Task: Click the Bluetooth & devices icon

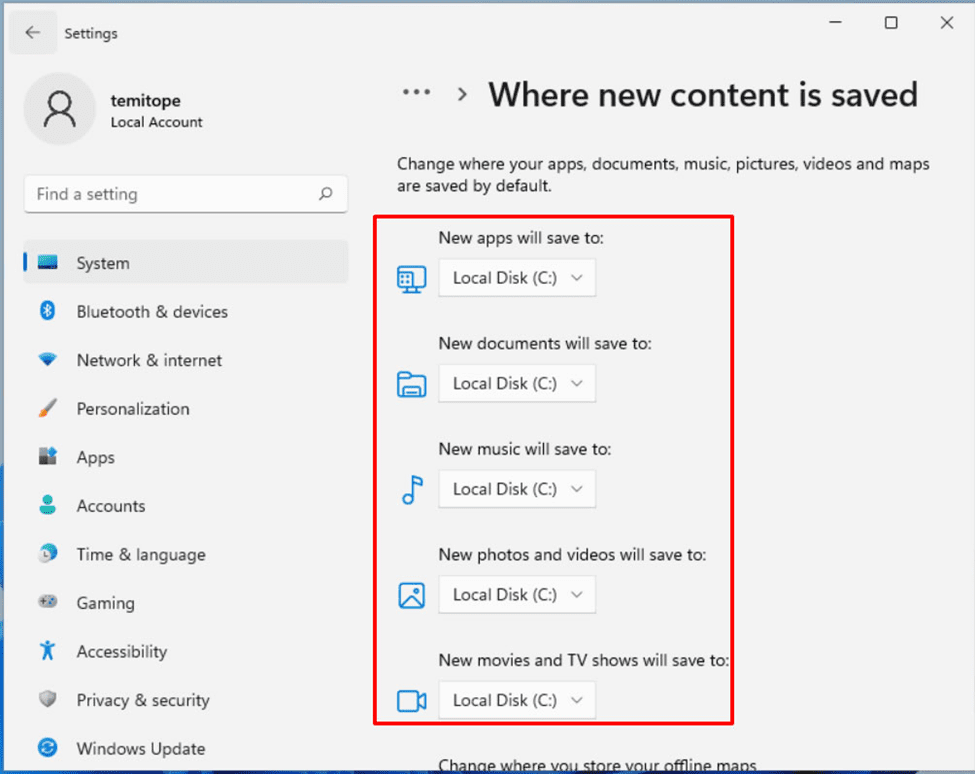Action: (x=47, y=312)
